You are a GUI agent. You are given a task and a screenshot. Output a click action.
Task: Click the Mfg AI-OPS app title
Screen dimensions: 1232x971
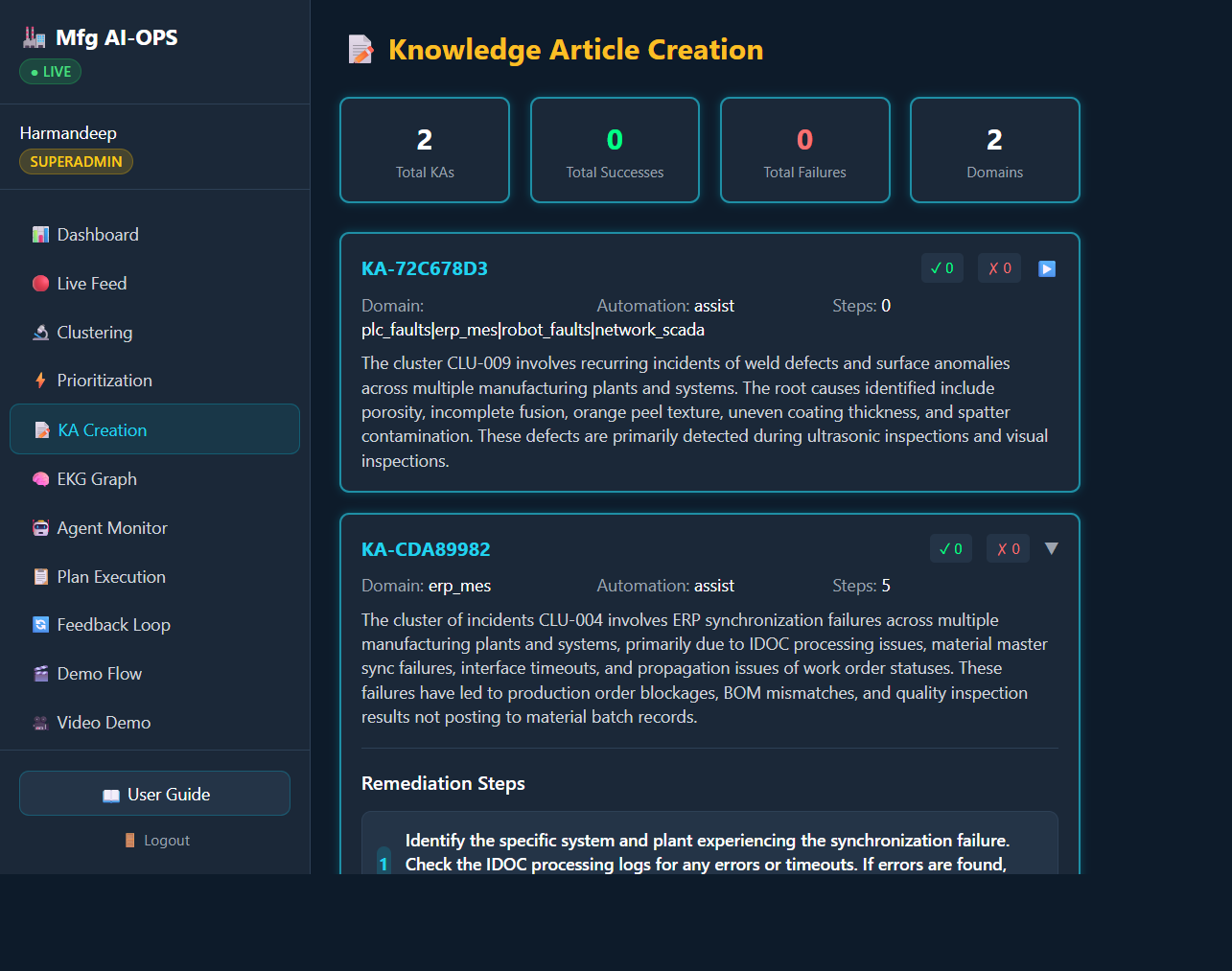tap(117, 37)
